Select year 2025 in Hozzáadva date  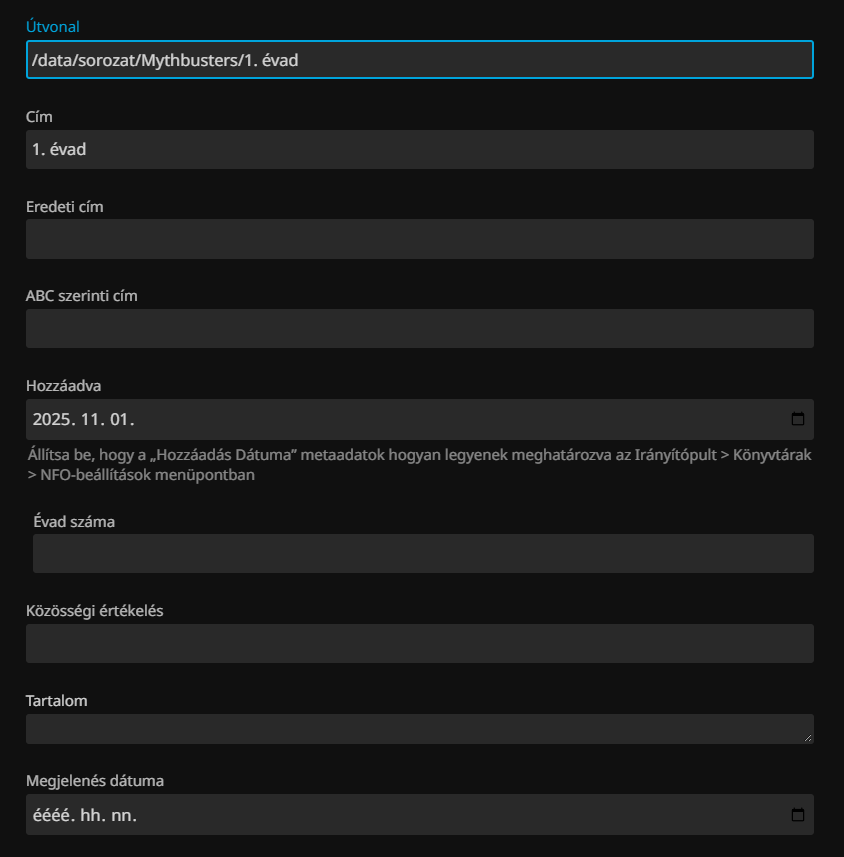click(x=53, y=419)
